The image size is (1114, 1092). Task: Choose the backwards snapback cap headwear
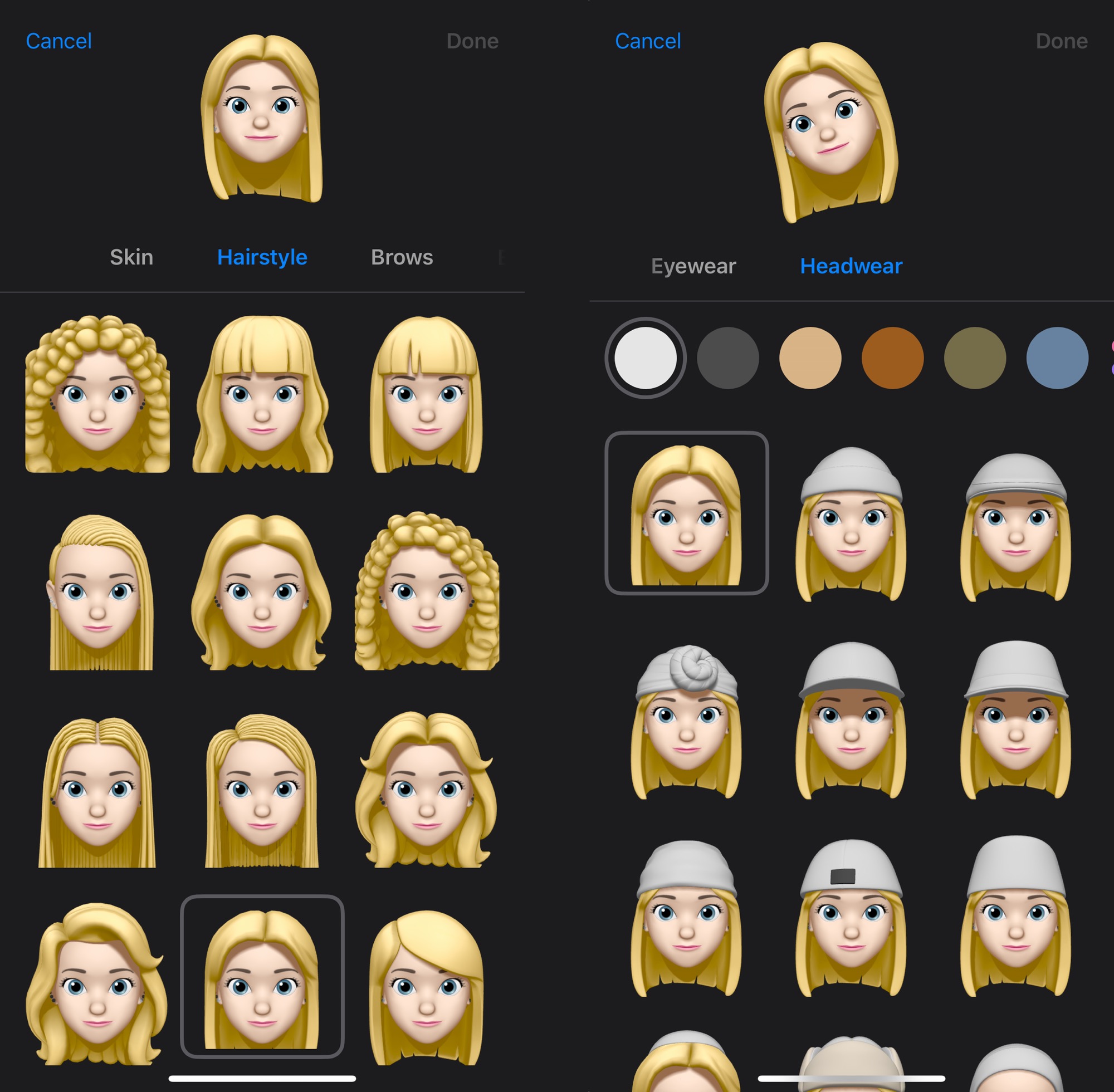(851, 918)
